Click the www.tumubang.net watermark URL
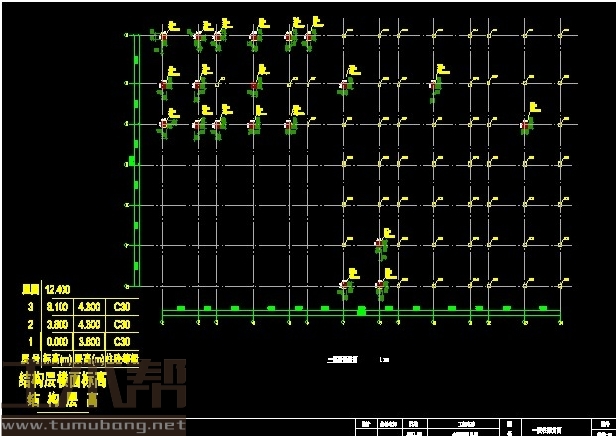 [94, 425]
